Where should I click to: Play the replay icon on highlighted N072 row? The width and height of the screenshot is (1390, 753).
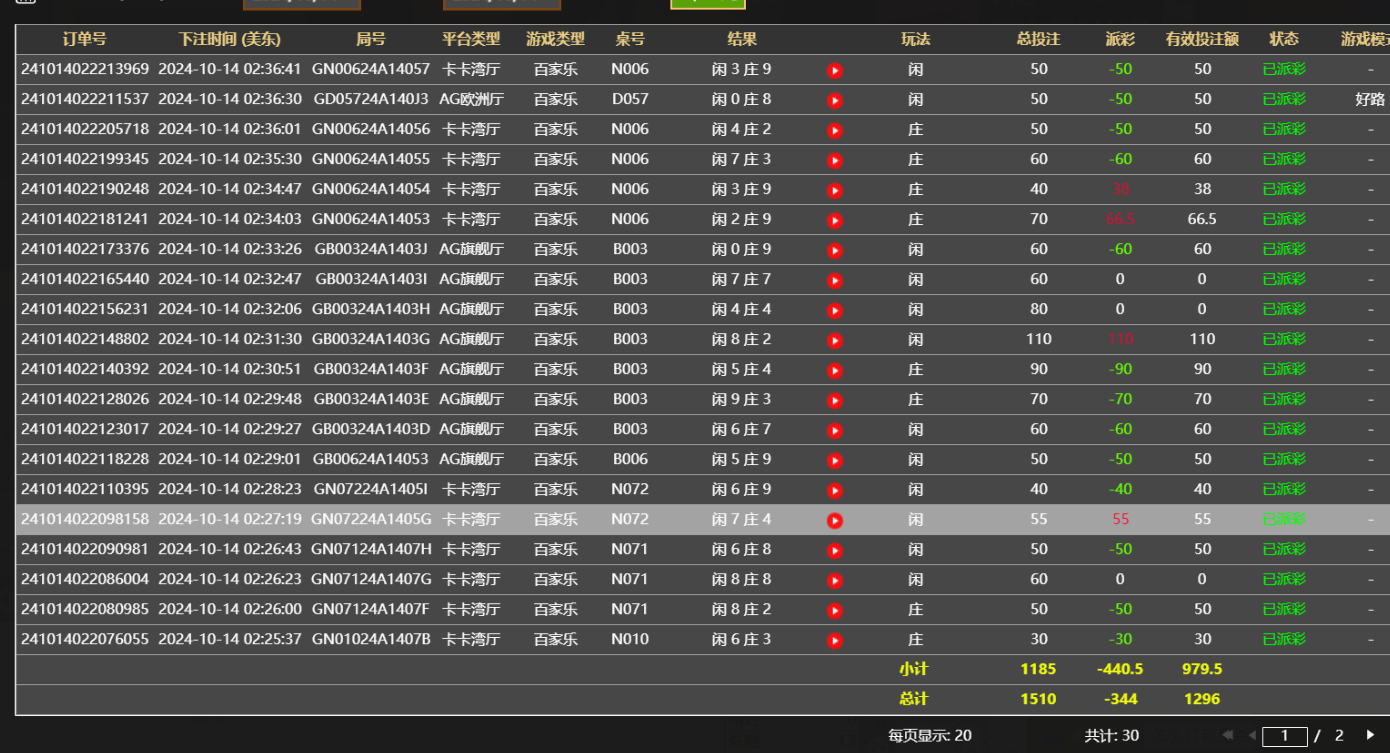pyautogui.click(x=835, y=519)
